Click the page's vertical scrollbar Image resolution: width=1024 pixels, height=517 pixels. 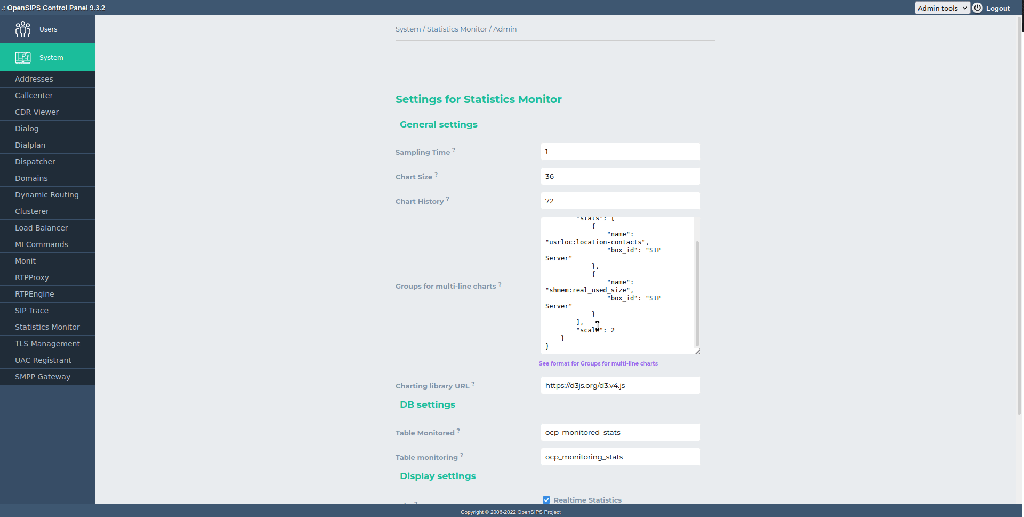pyautogui.click(x=1019, y=200)
